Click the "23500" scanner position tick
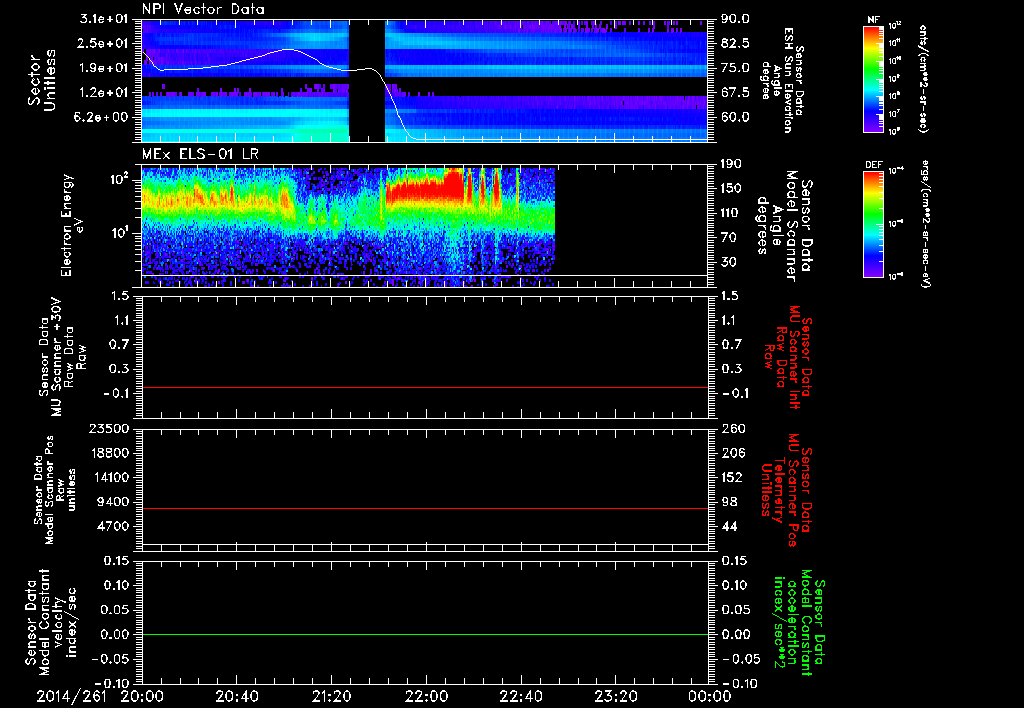This screenshot has width=1024, height=708. pyautogui.click(x=110, y=428)
